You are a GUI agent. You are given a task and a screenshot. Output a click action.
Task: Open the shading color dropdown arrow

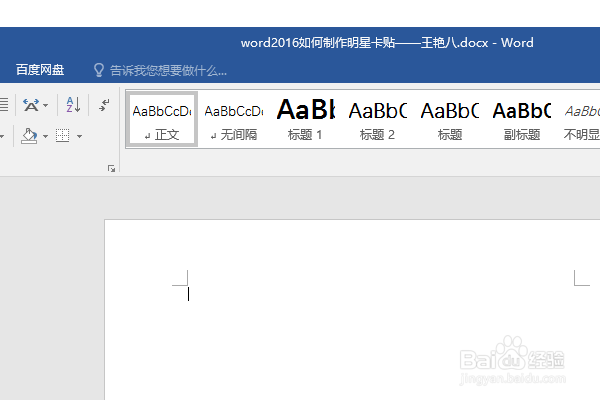(45, 136)
